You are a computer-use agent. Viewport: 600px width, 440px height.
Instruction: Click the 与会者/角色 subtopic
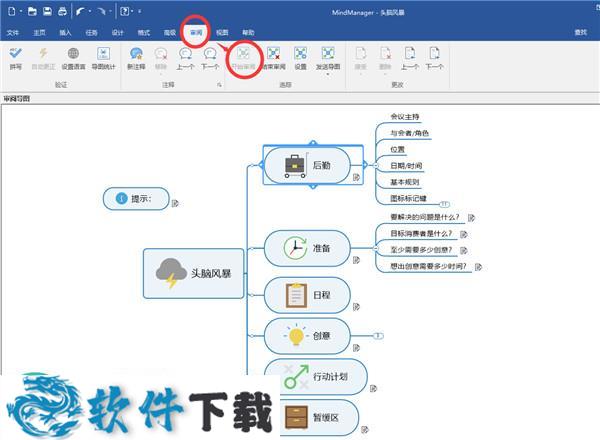point(409,133)
